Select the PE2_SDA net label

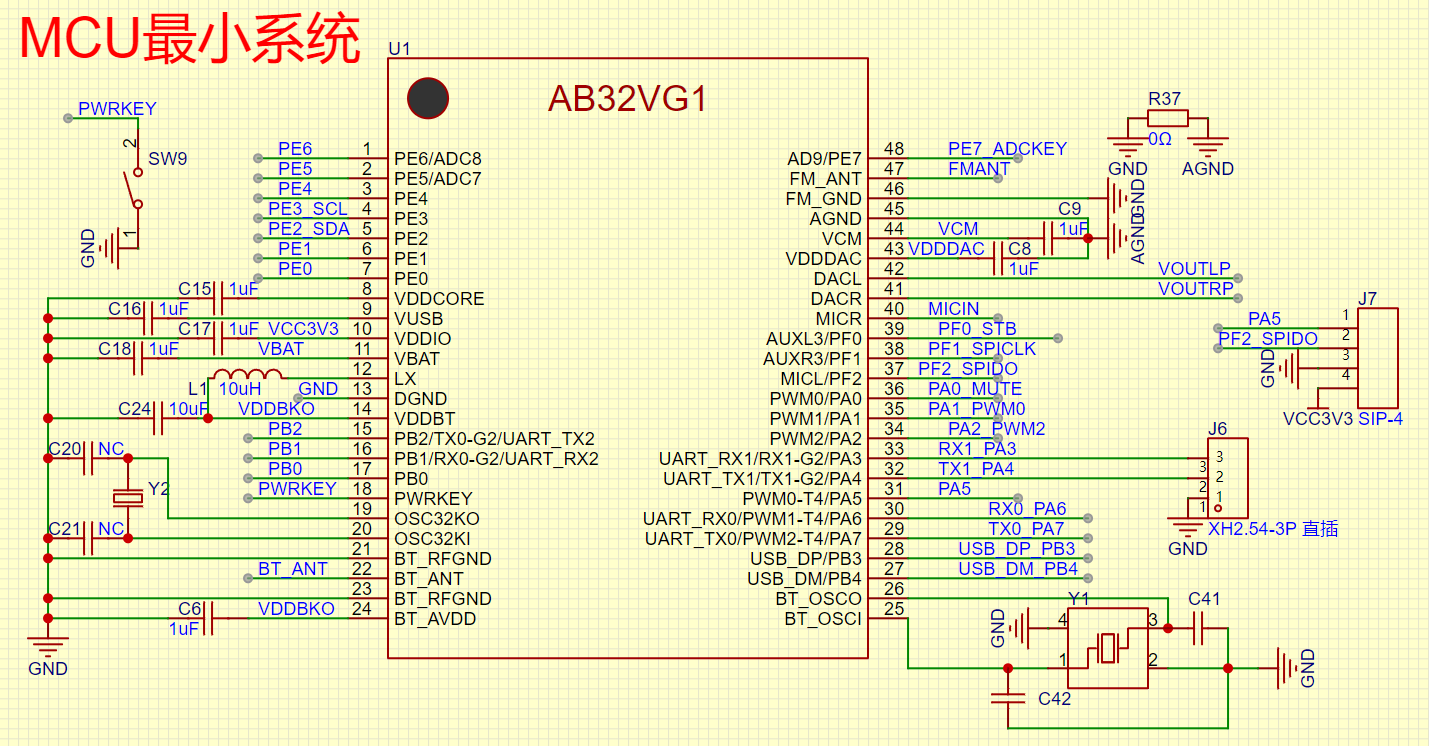click(x=309, y=228)
